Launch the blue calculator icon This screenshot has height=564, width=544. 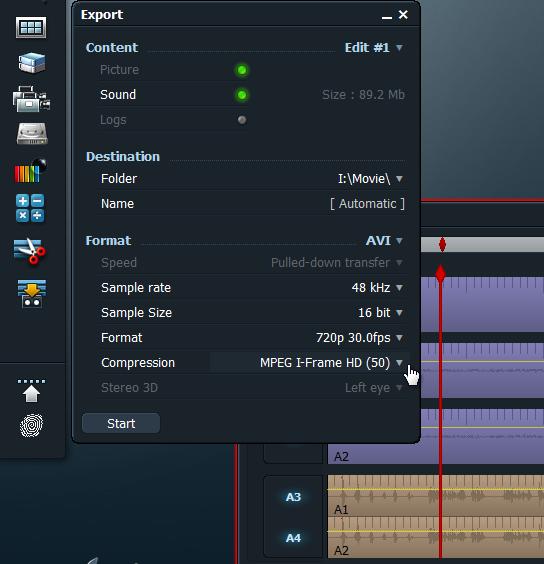tap(30, 208)
